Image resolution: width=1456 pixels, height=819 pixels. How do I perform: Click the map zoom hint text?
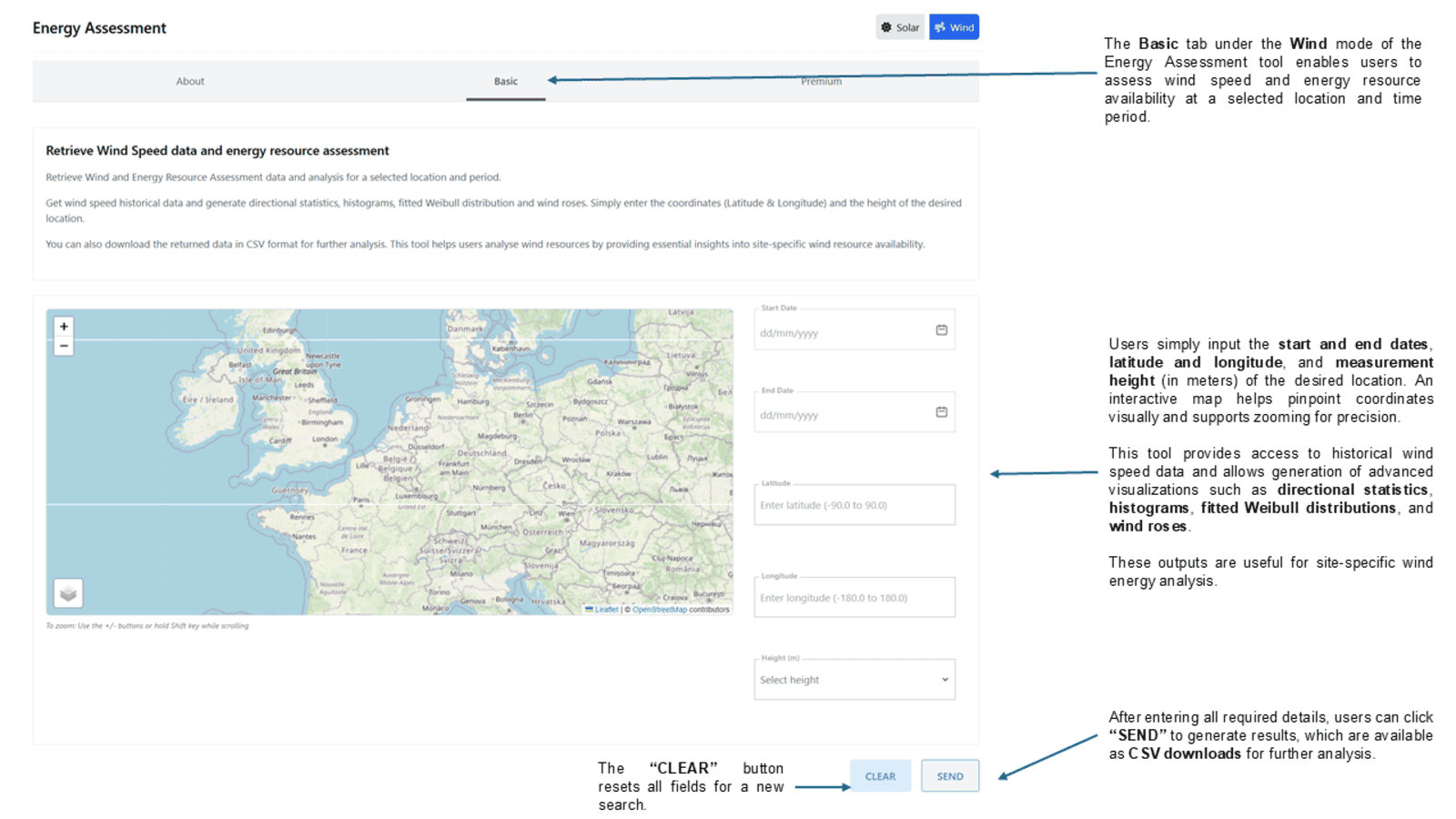[147, 626]
